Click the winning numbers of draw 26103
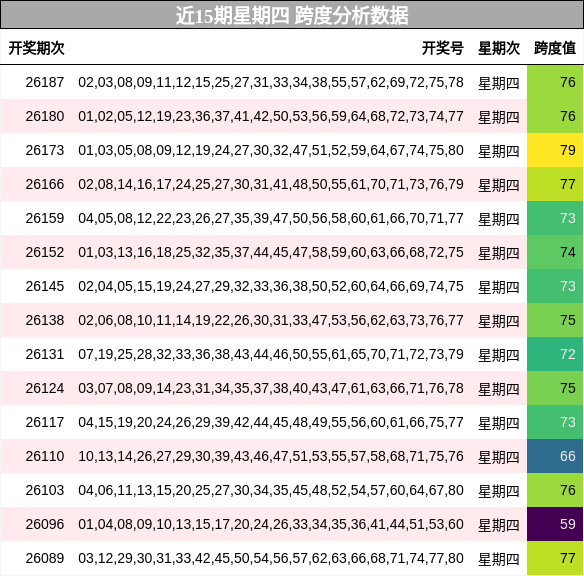The image size is (584, 576). pyautogui.click(x=271, y=490)
